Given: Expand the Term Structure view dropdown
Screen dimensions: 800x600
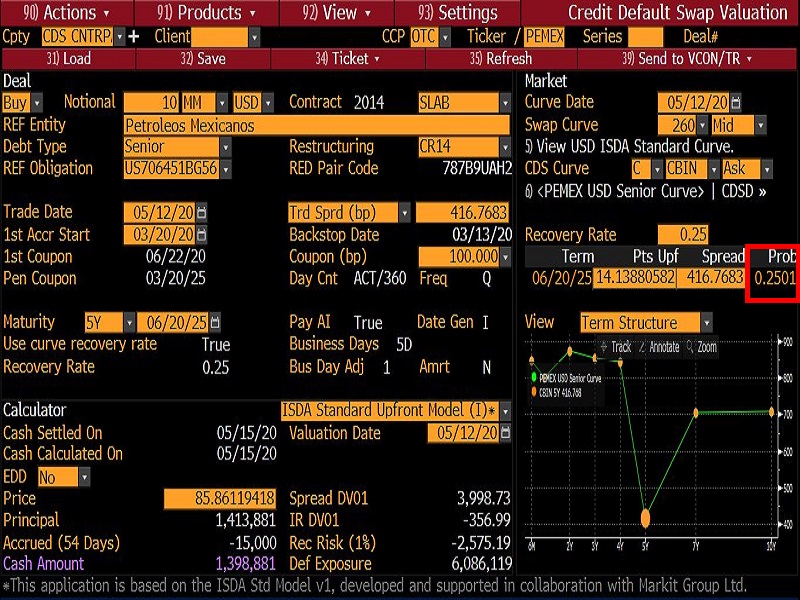Looking at the screenshot, I should click(707, 323).
